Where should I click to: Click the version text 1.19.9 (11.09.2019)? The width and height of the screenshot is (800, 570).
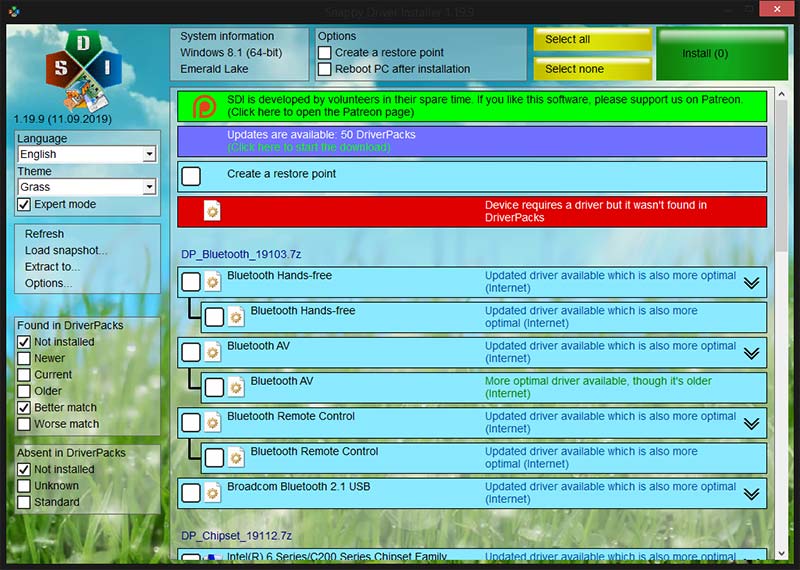click(x=62, y=119)
